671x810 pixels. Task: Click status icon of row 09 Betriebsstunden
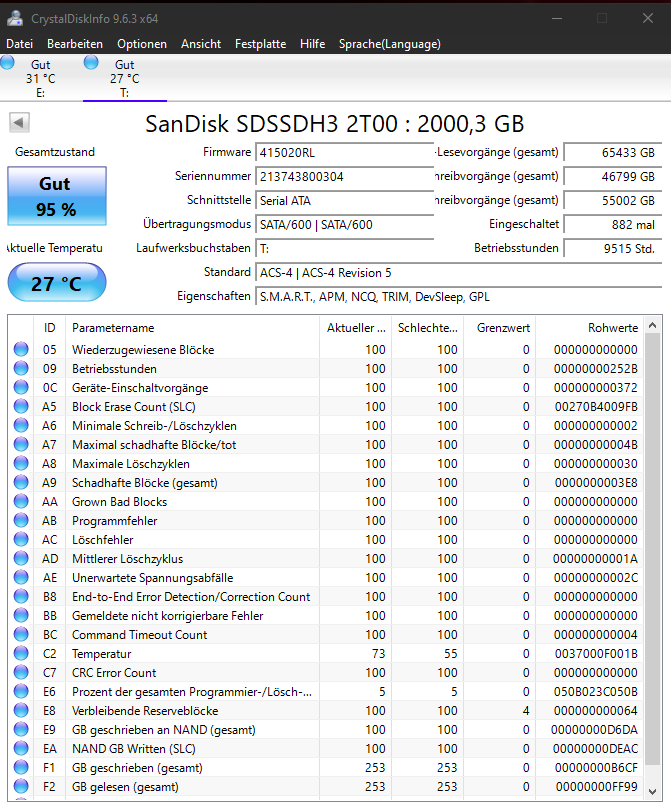(x=21, y=368)
